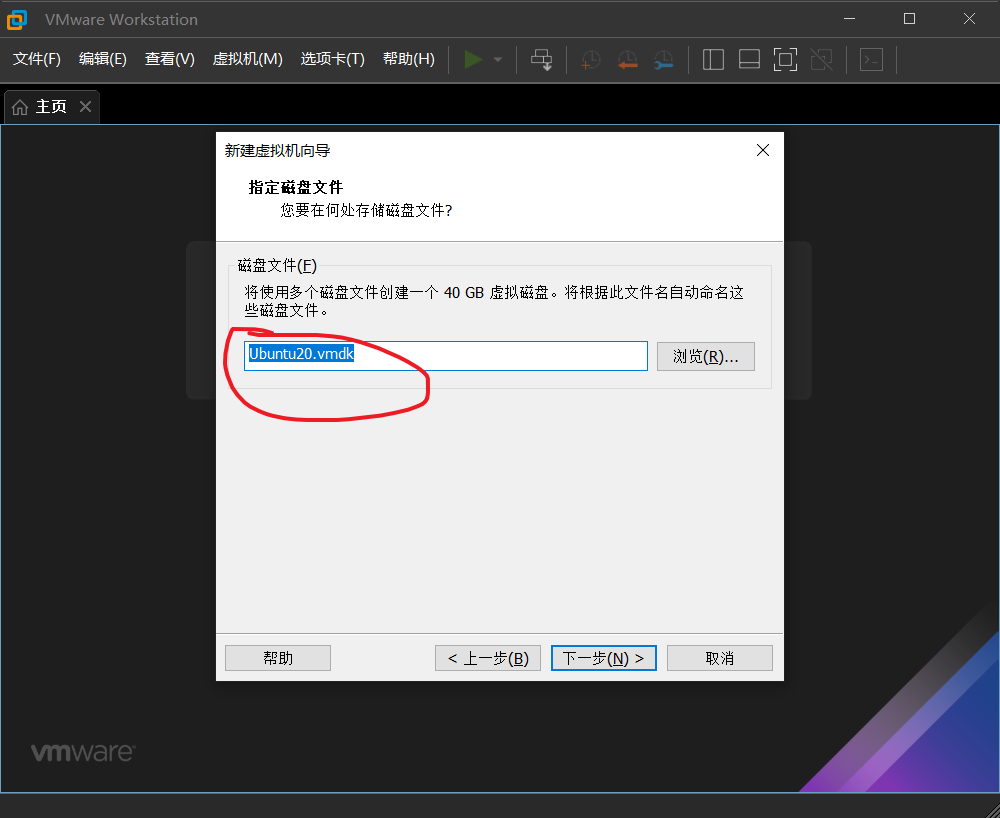Maximize the VMware Workstation window
The width and height of the screenshot is (1000, 818).
909,19
